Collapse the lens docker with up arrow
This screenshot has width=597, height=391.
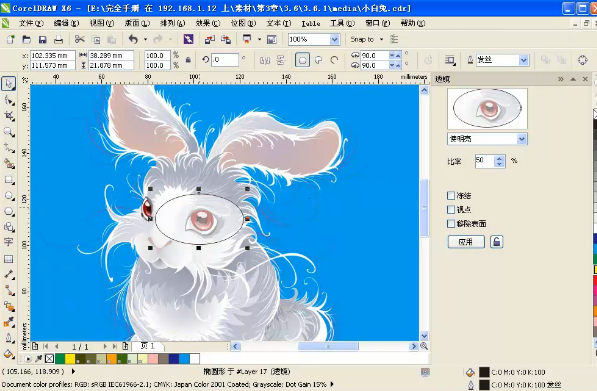pyautogui.click(x=573, y=79)
